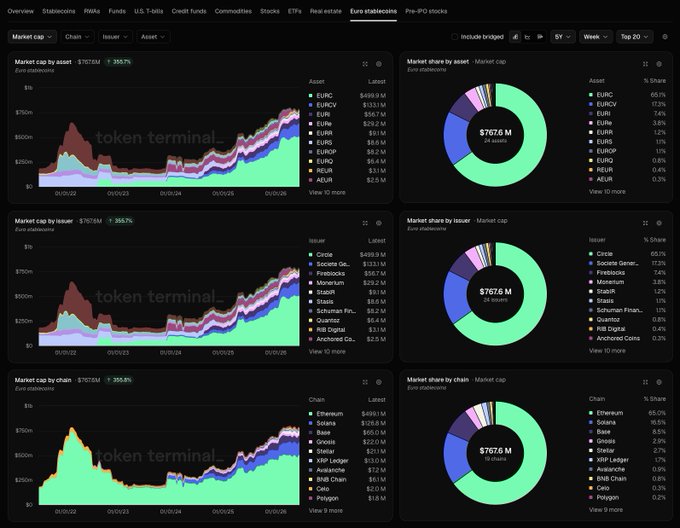Screen dimensions: 680x528
Task: Switch to the RWAs tab
Action: [x=92, y=11]
